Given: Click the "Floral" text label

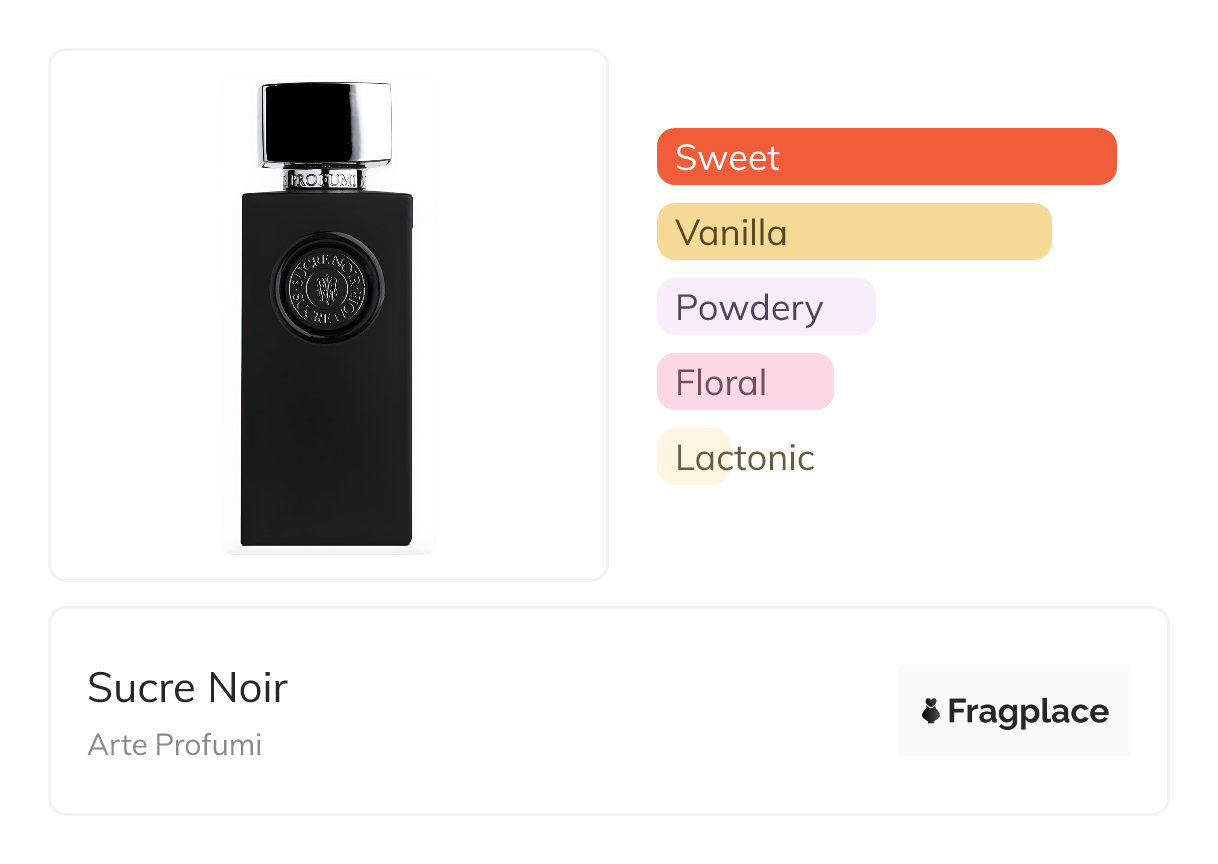Looking at the screenshot, I should (721, 383).
